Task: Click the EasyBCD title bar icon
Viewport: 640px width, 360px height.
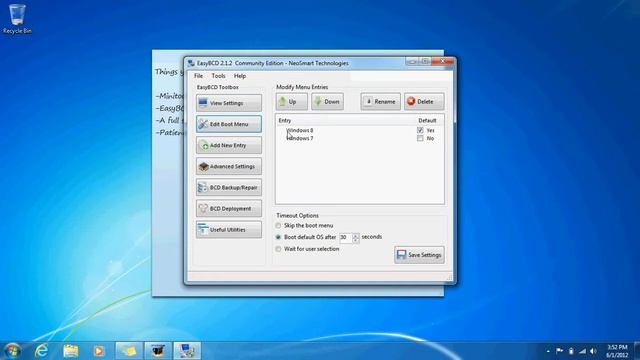Action: (191, 63)
